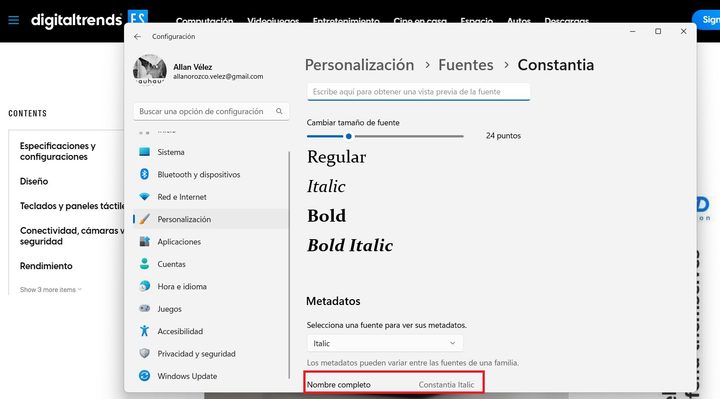Go to Conectividad, cámaras y seguridad link

tap(72, 236)
